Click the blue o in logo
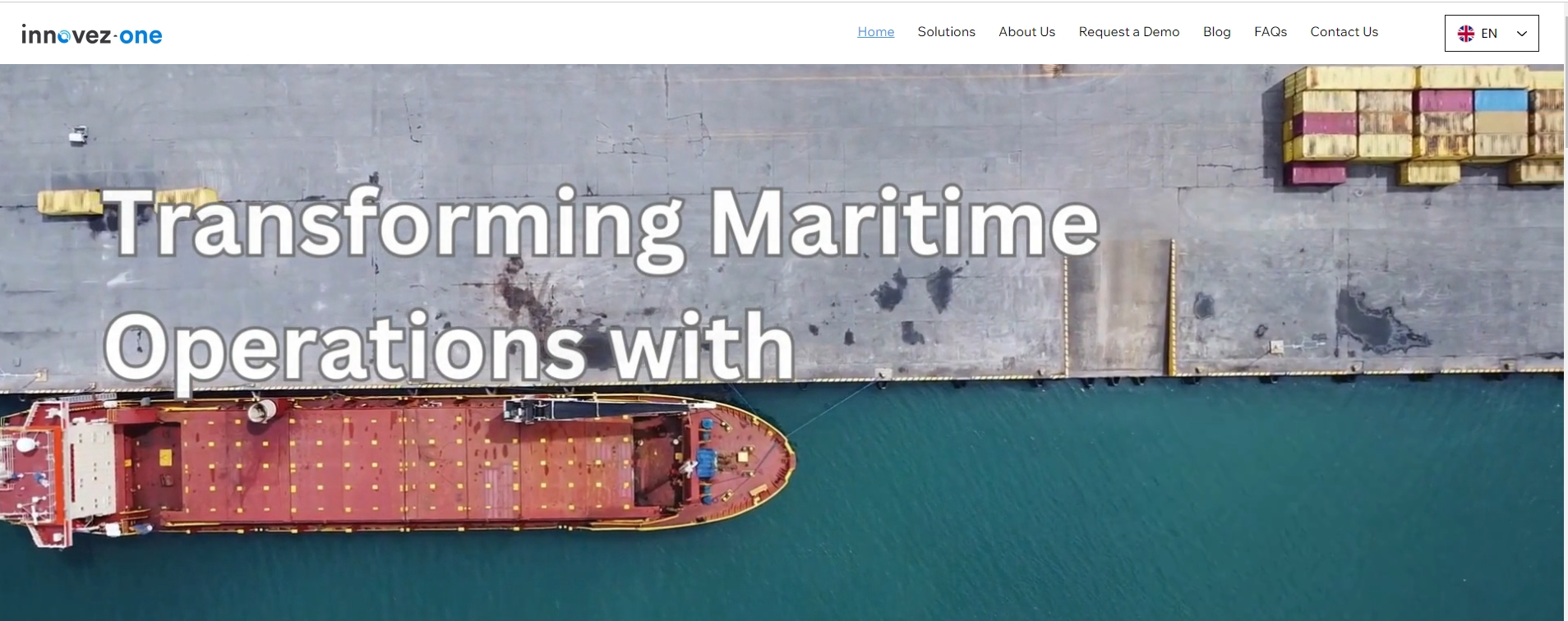1568x621 pixels. coord(64,36)
